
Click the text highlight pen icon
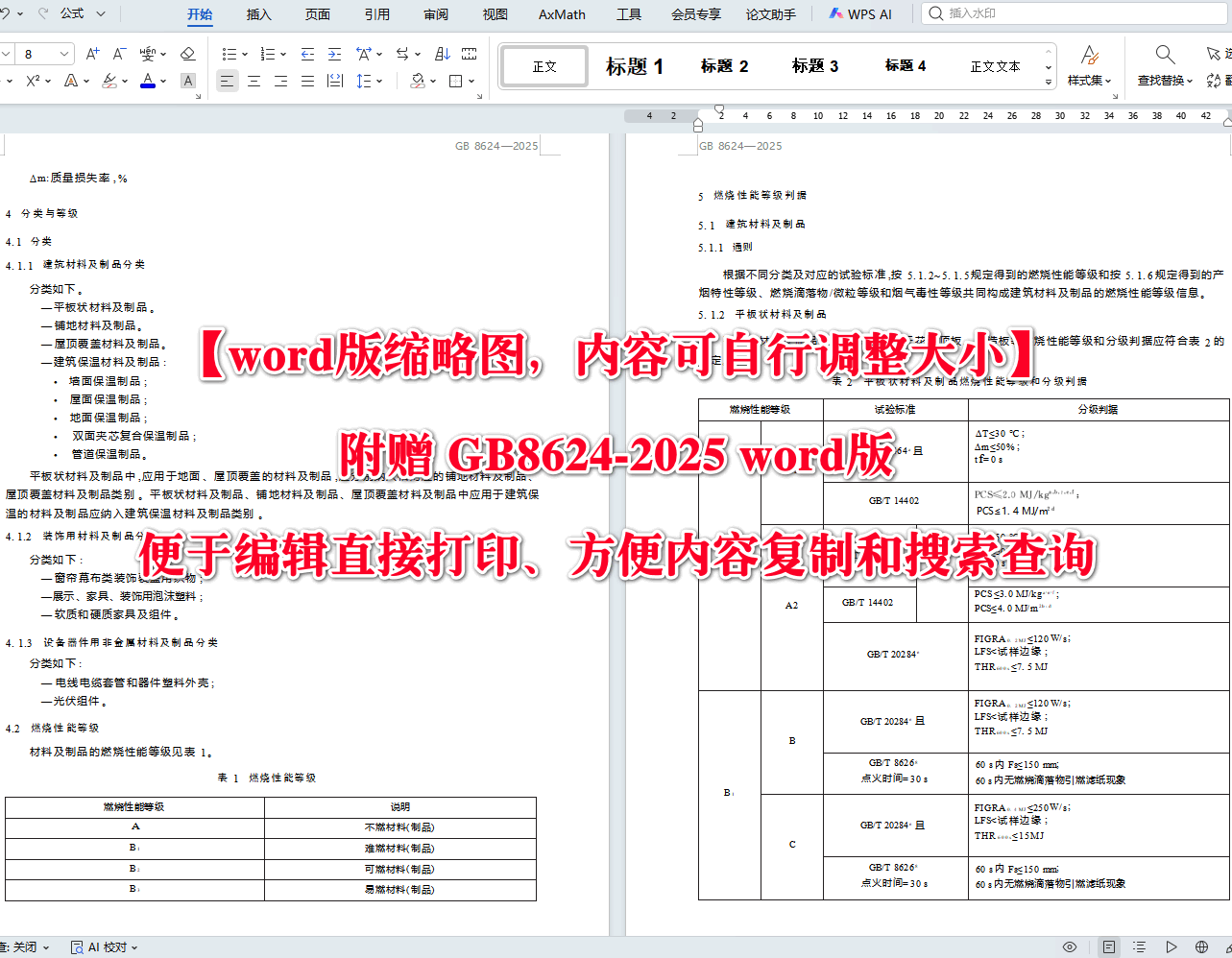[x=109, y=81]
